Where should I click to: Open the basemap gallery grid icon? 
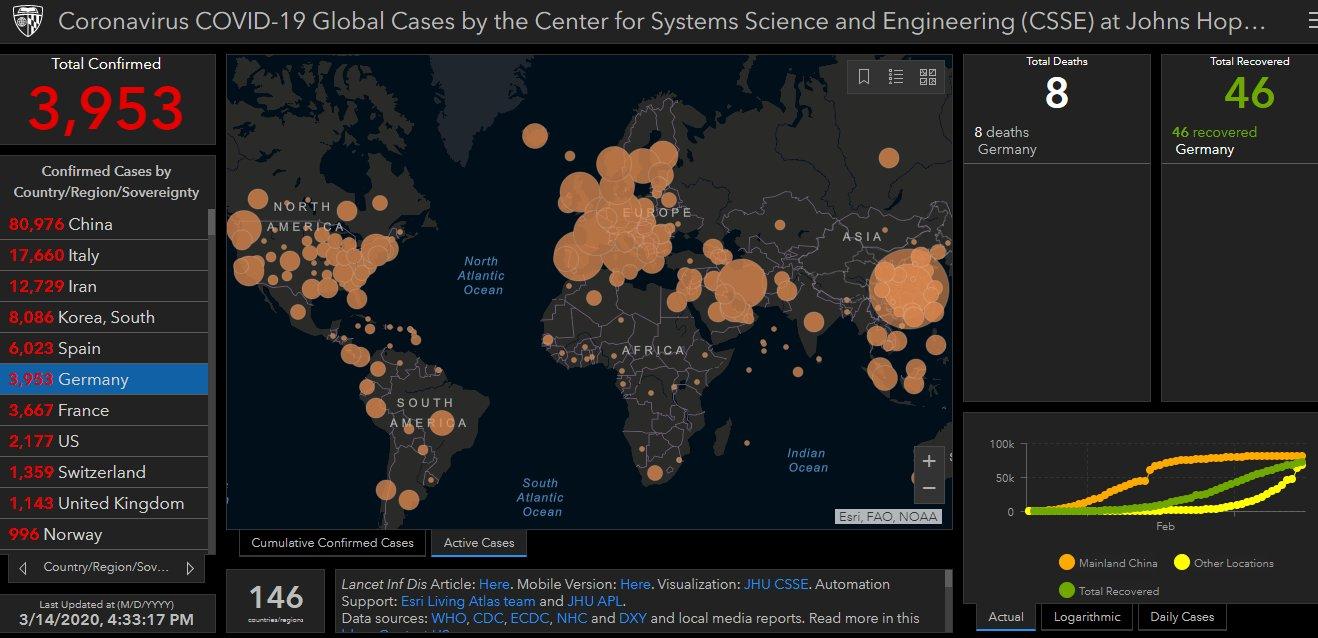point(928,77)
